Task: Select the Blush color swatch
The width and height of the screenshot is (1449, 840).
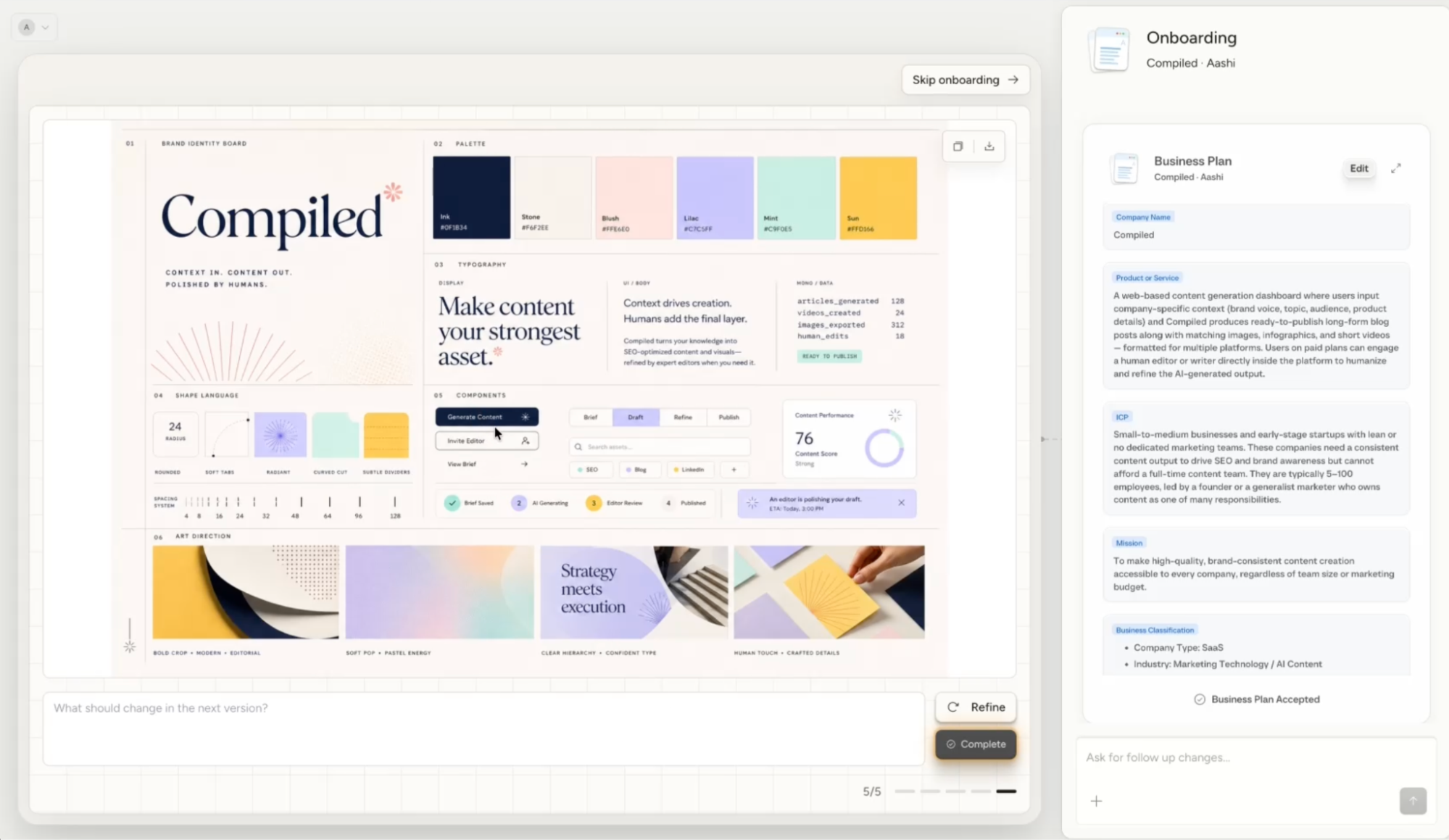Action: (x=634, y=198)
